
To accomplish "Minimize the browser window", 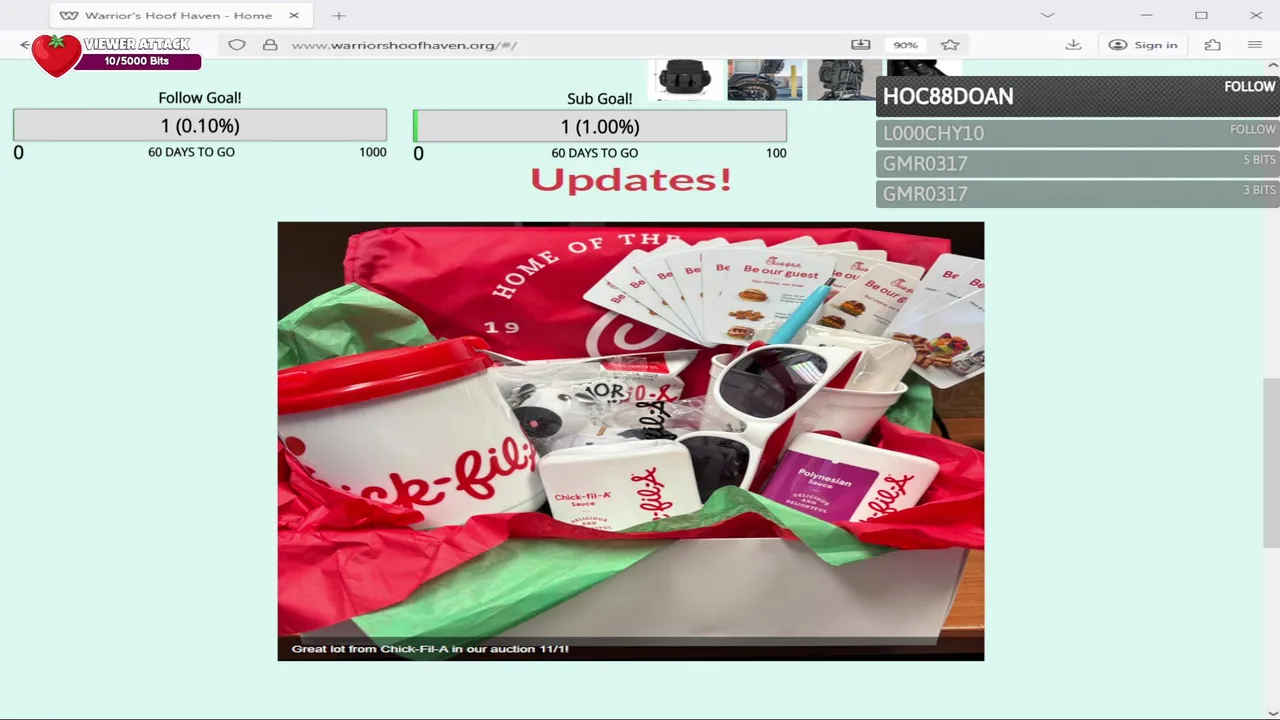I will (x=1146, y=15).
